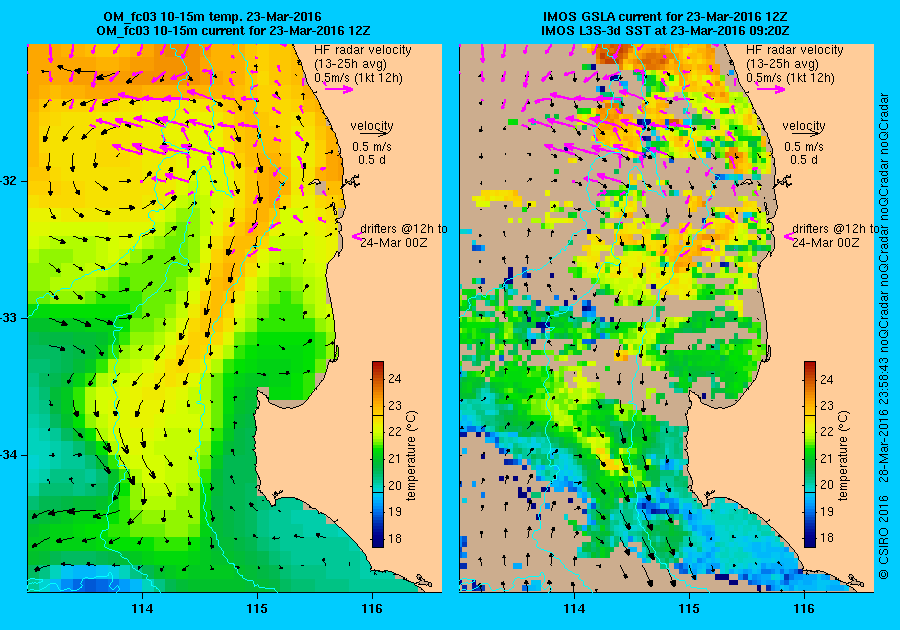Click longitude '115' under left map
This screenshot has width=900, height=630.
click(257, 609)
